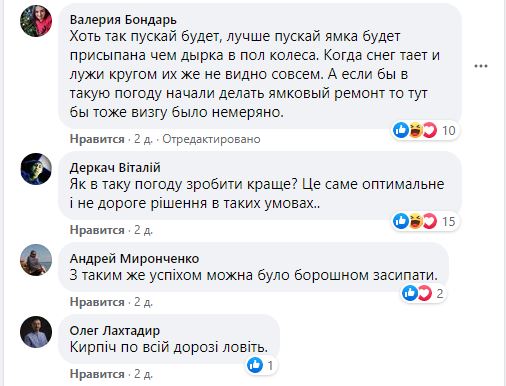Open Деркач Віталій's avatar
Image resolution: width=506 pixels, height=386 pixels.
[x=36, y=169]
